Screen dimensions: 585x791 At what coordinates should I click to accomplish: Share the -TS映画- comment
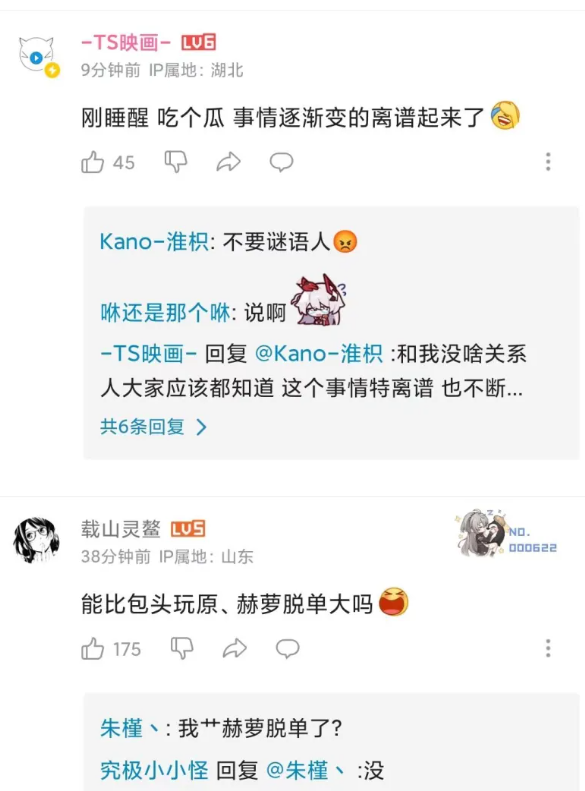(x=228, y=162)
